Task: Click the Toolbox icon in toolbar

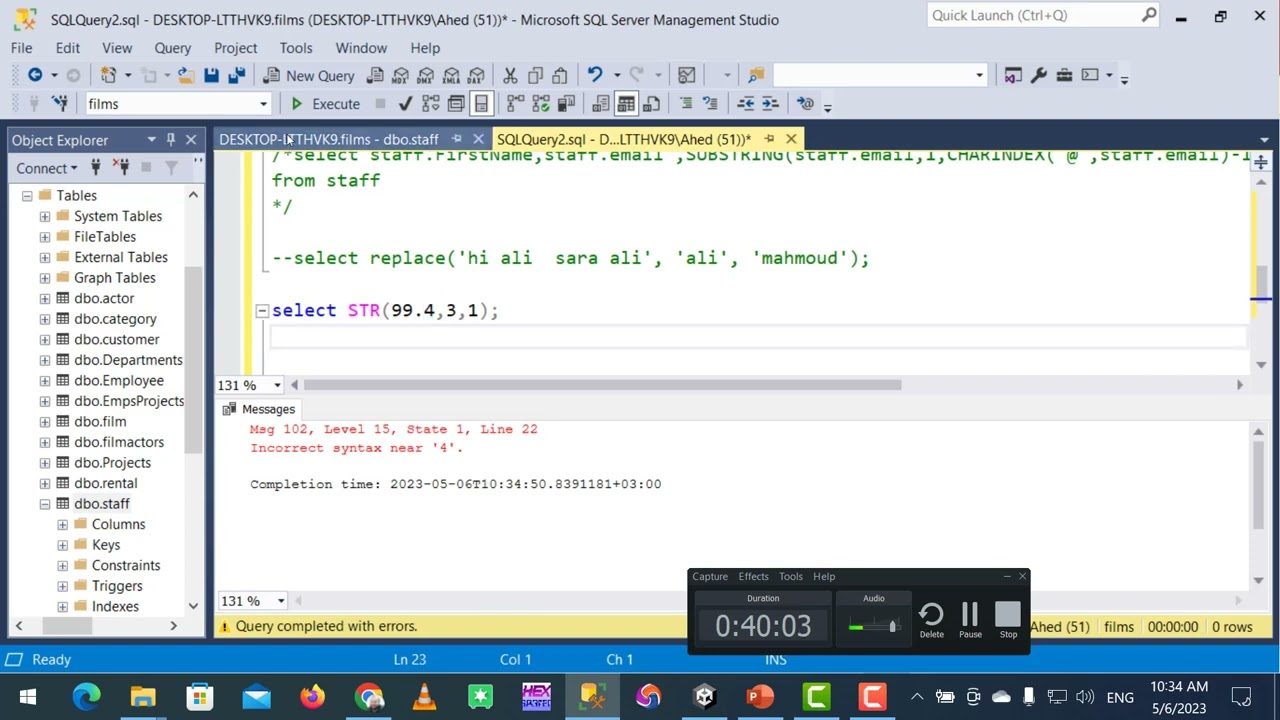Action: [x=1064, y=76]
